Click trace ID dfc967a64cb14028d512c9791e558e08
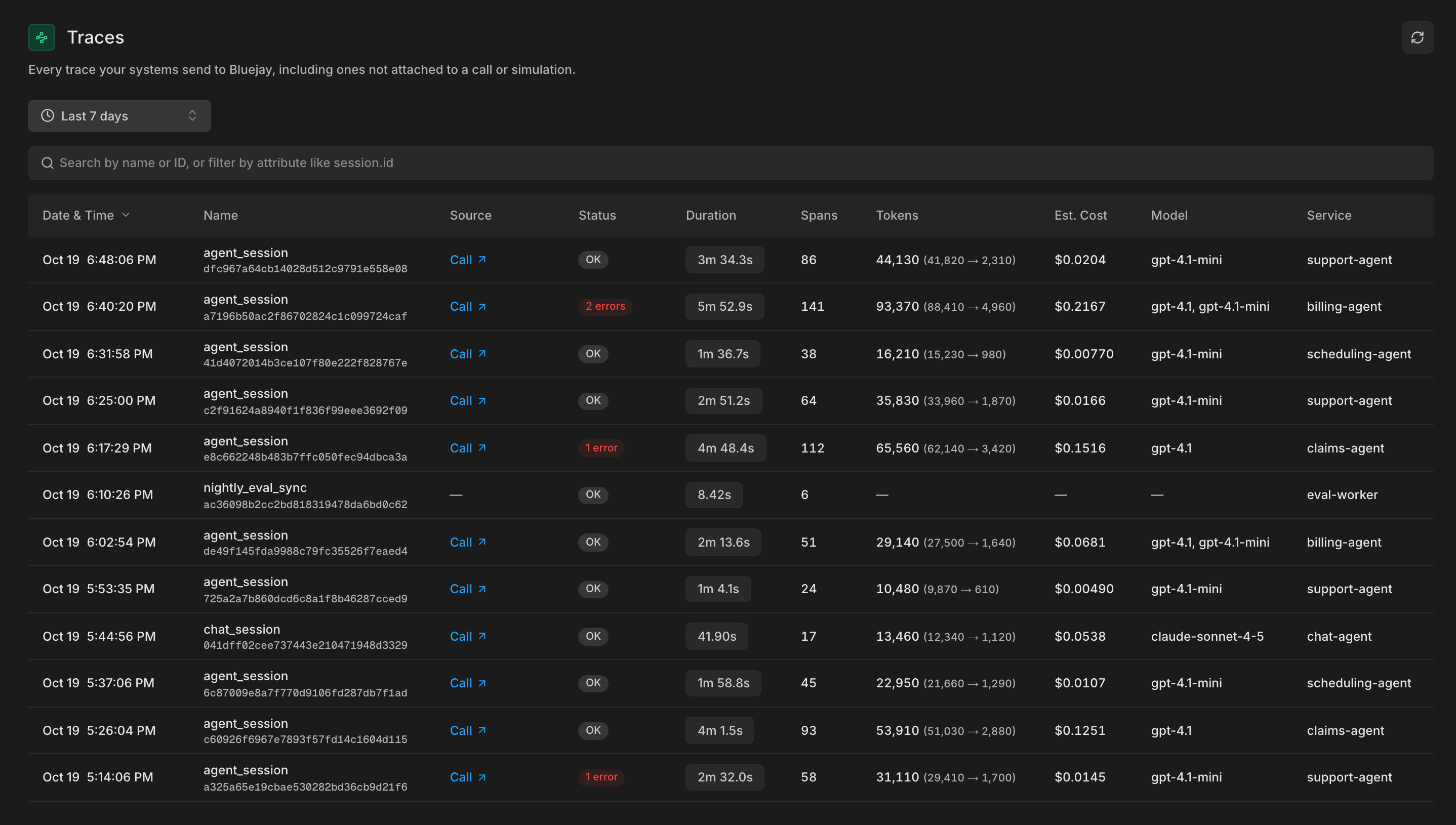Viewport: 1456px width, 825px height. click(305, 269)
